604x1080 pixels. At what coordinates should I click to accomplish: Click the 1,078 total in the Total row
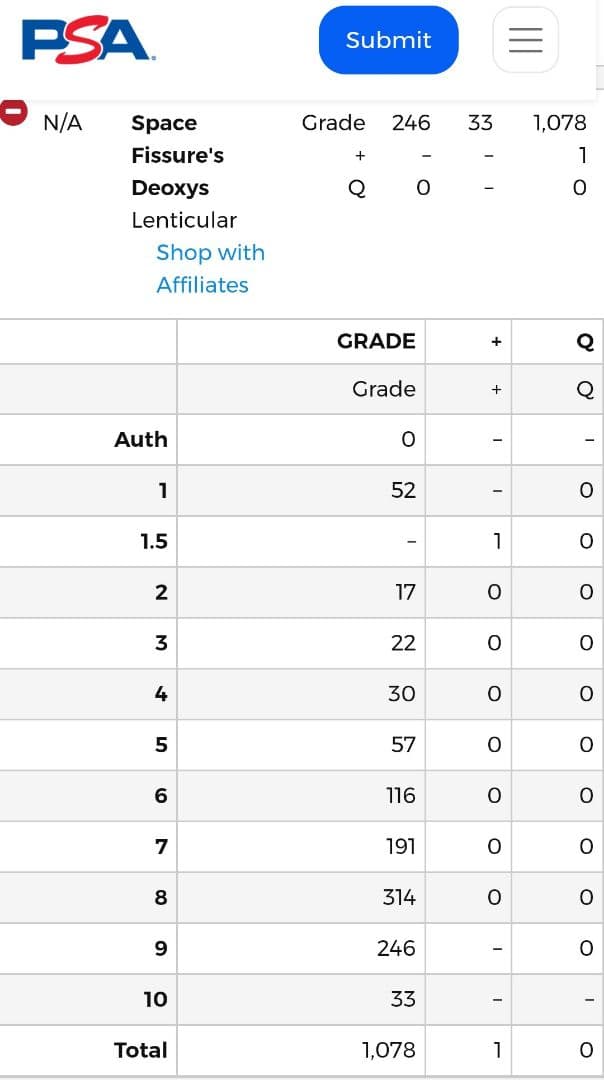[x=388, y=1050]
